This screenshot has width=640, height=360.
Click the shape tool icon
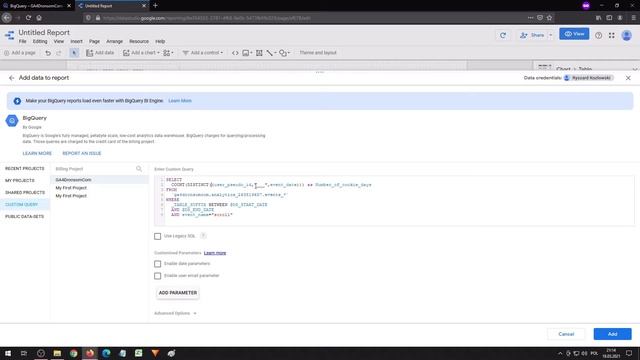click(284, 53)
